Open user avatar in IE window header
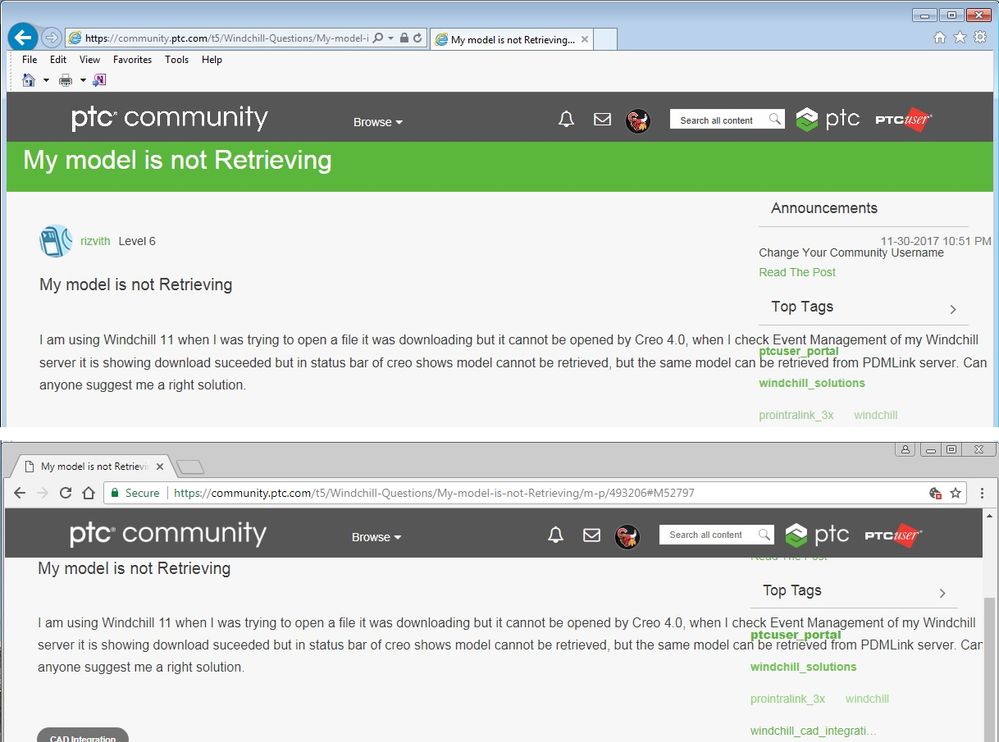 [x=638, y=120]
